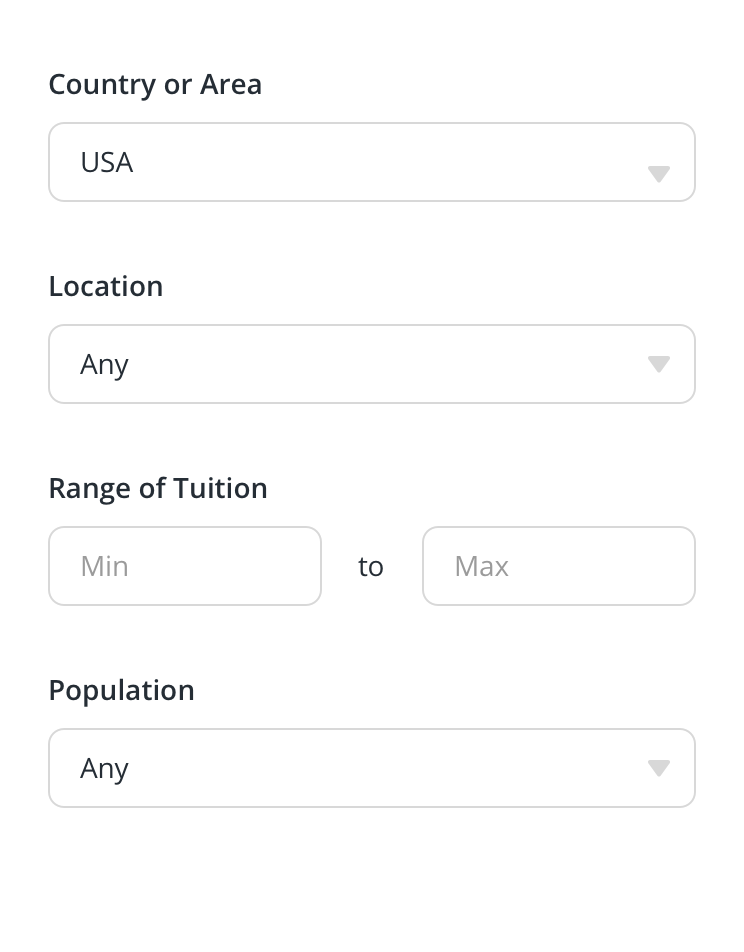744x952 pixels.
Task: Click the "to" text between tuition fields
Action: (371, 566)
